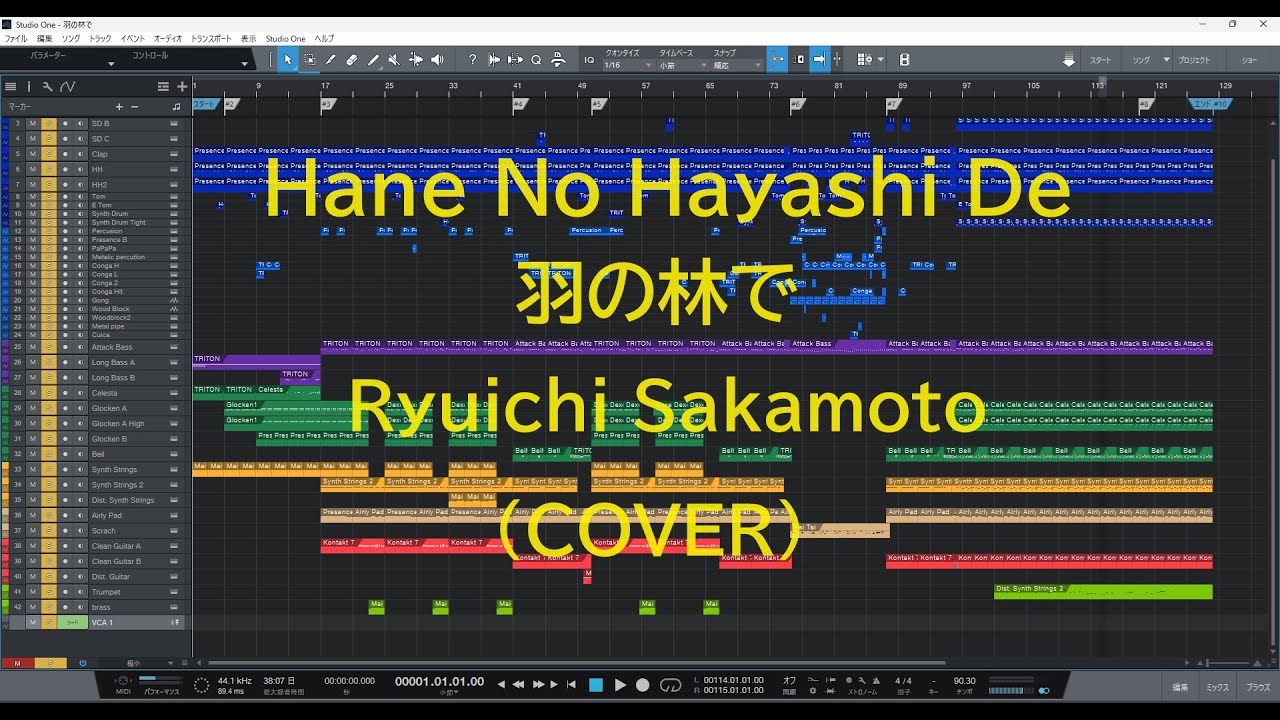Screen dimensions: 1280x720
Task: Mute the Celesta track
Action: click(x=33, y=393)
